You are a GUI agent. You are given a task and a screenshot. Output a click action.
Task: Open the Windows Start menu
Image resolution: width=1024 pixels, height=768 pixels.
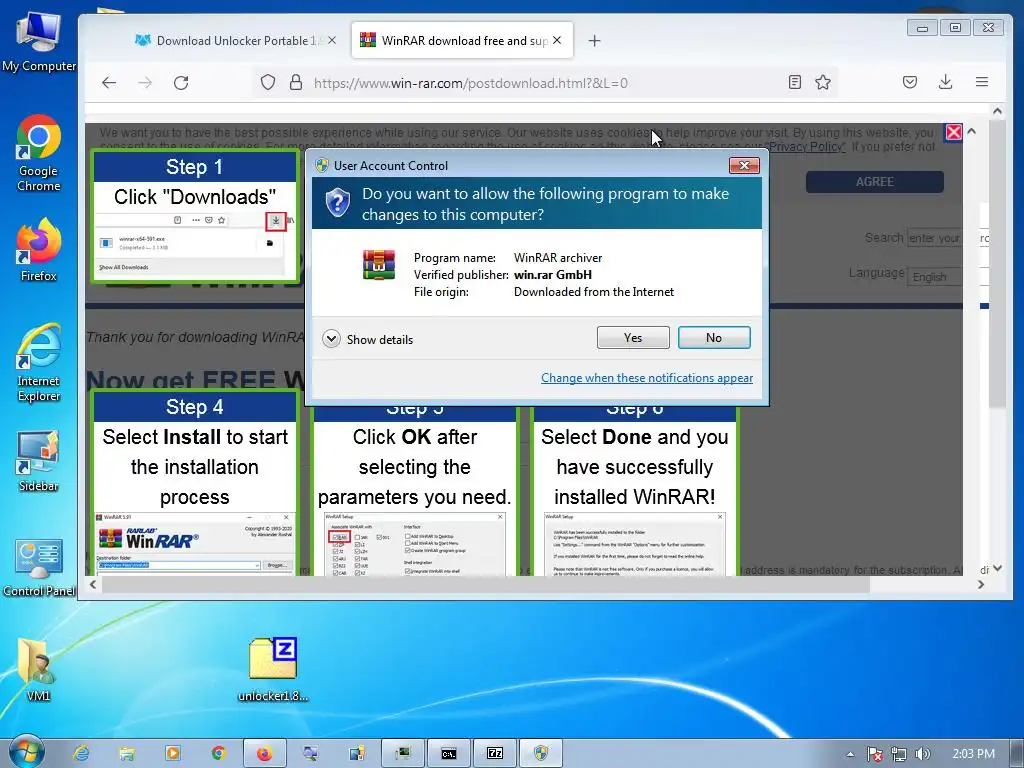point(26,752)
